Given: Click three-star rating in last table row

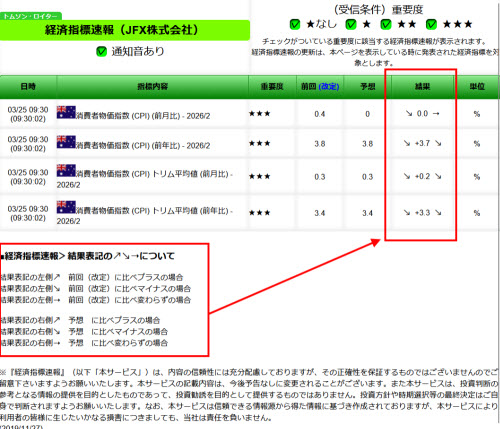Looking at the screenshot, I should pyautogui.click(x=260, y=213).
